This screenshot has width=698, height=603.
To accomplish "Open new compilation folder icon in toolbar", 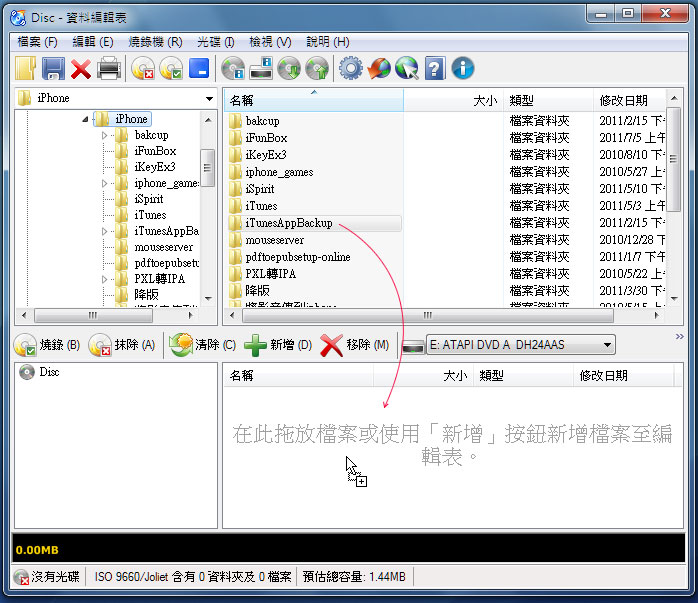I will coord(25,69).
